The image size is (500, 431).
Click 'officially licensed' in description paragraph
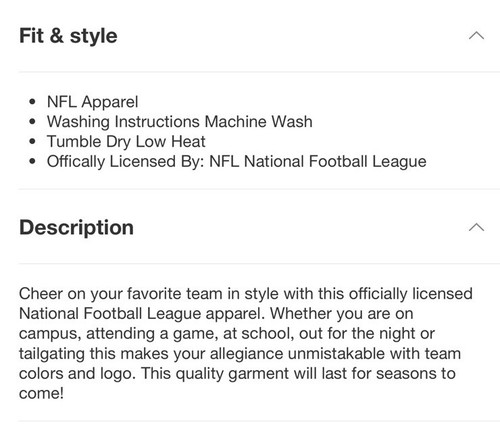pos(411,294)
